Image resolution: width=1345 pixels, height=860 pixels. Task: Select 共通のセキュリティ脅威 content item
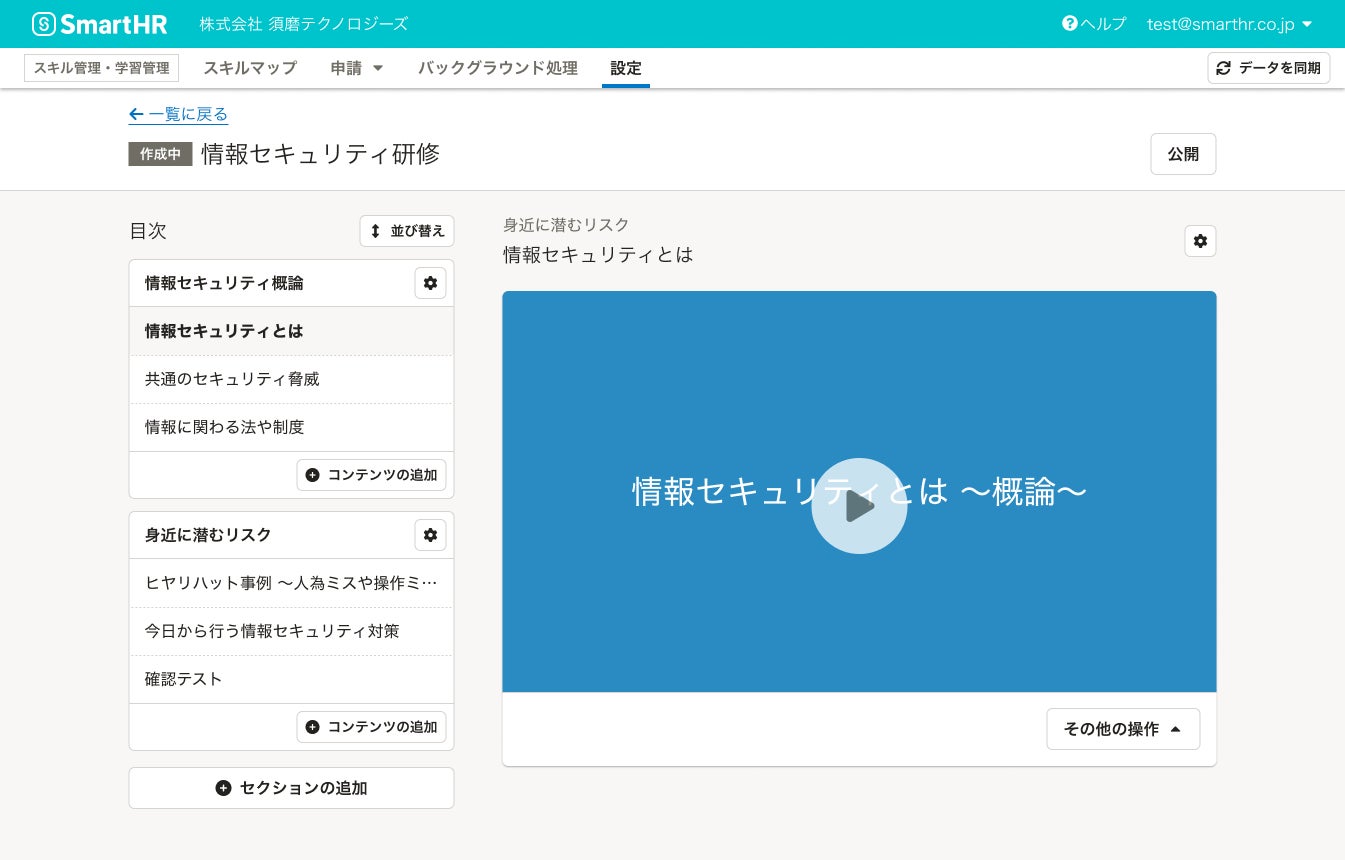[x=291, y=379]
